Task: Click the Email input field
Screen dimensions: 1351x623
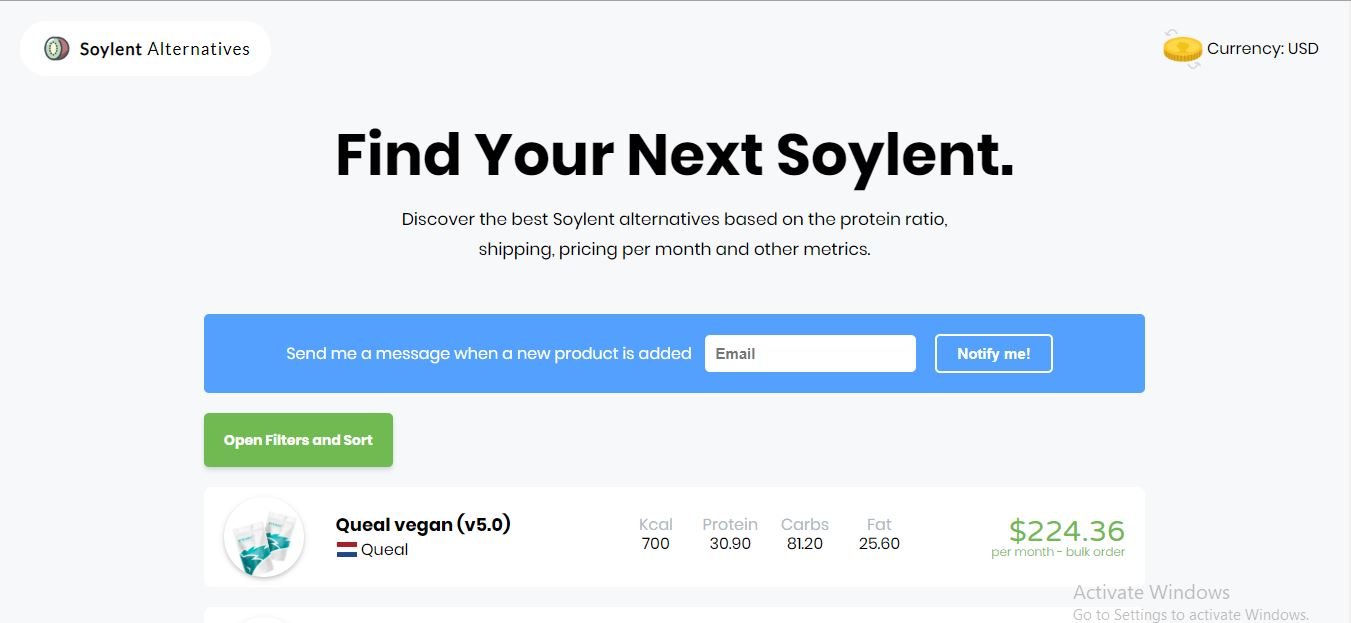Action: tap(810, 353)
